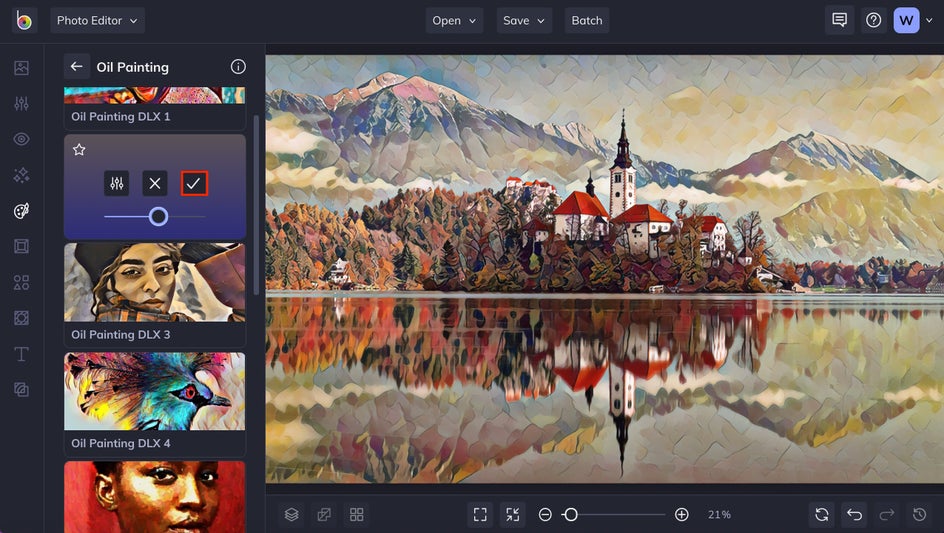Undo the last action

click(x=854, y=514)
